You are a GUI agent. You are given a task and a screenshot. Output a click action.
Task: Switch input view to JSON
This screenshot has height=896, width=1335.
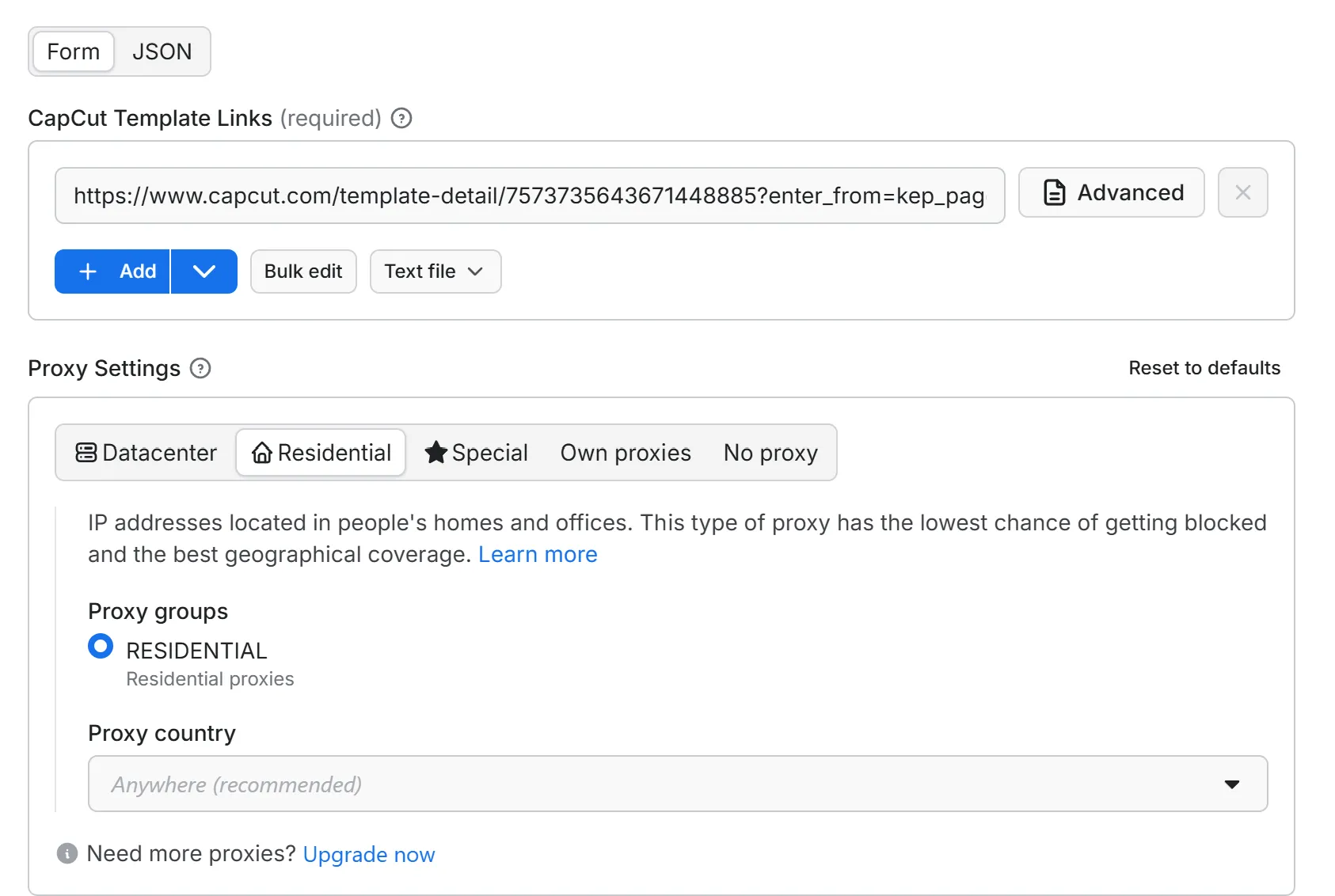(162, 51)
